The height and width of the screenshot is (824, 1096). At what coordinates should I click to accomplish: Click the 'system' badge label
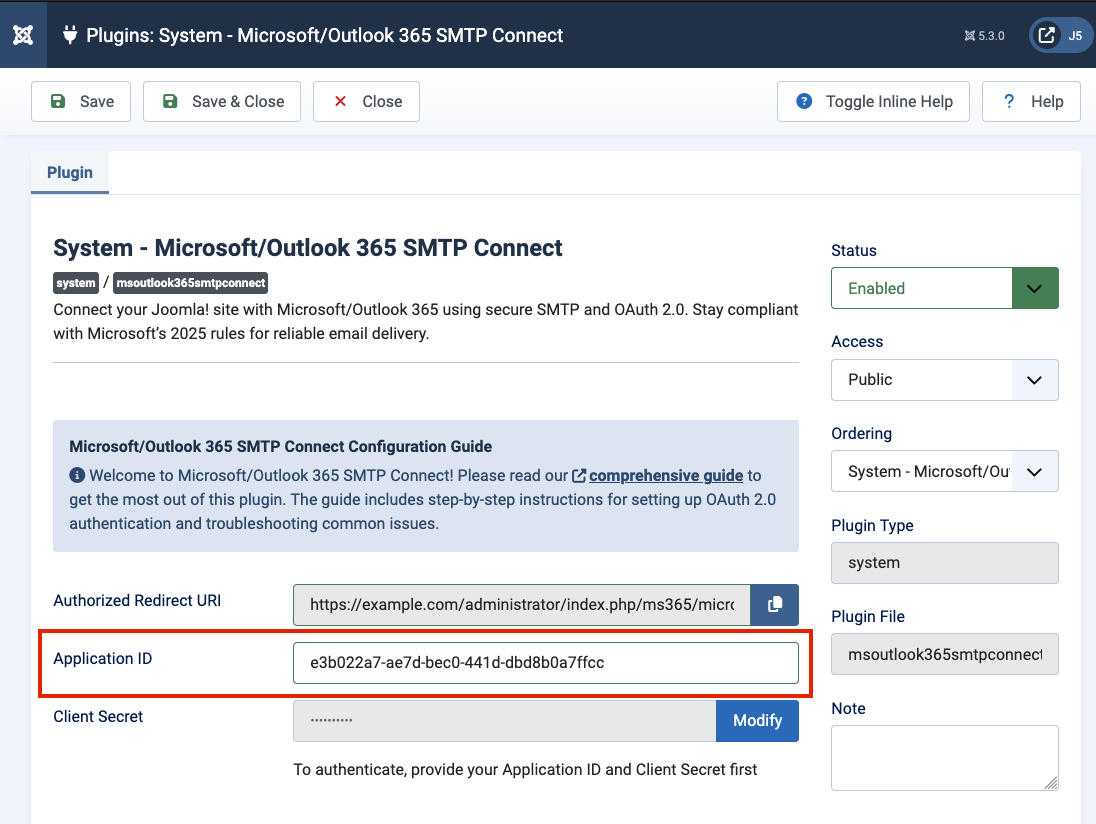click(76, 283)
